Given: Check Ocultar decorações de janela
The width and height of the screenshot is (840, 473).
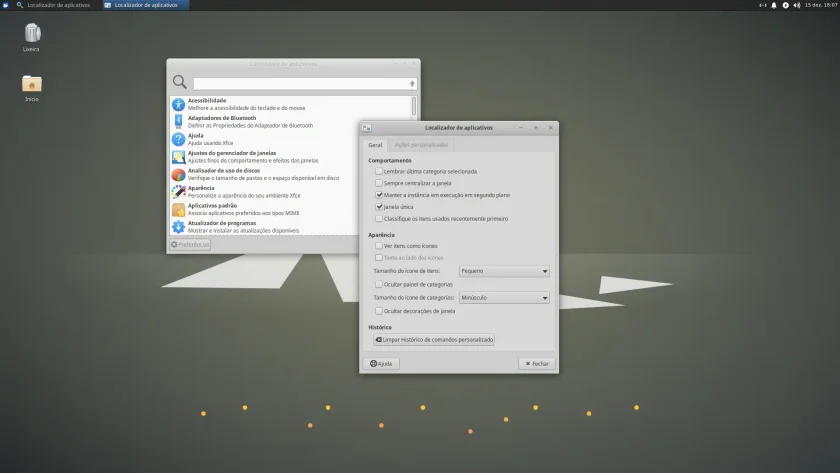Looking at the screenshot, I should [379, 311].
